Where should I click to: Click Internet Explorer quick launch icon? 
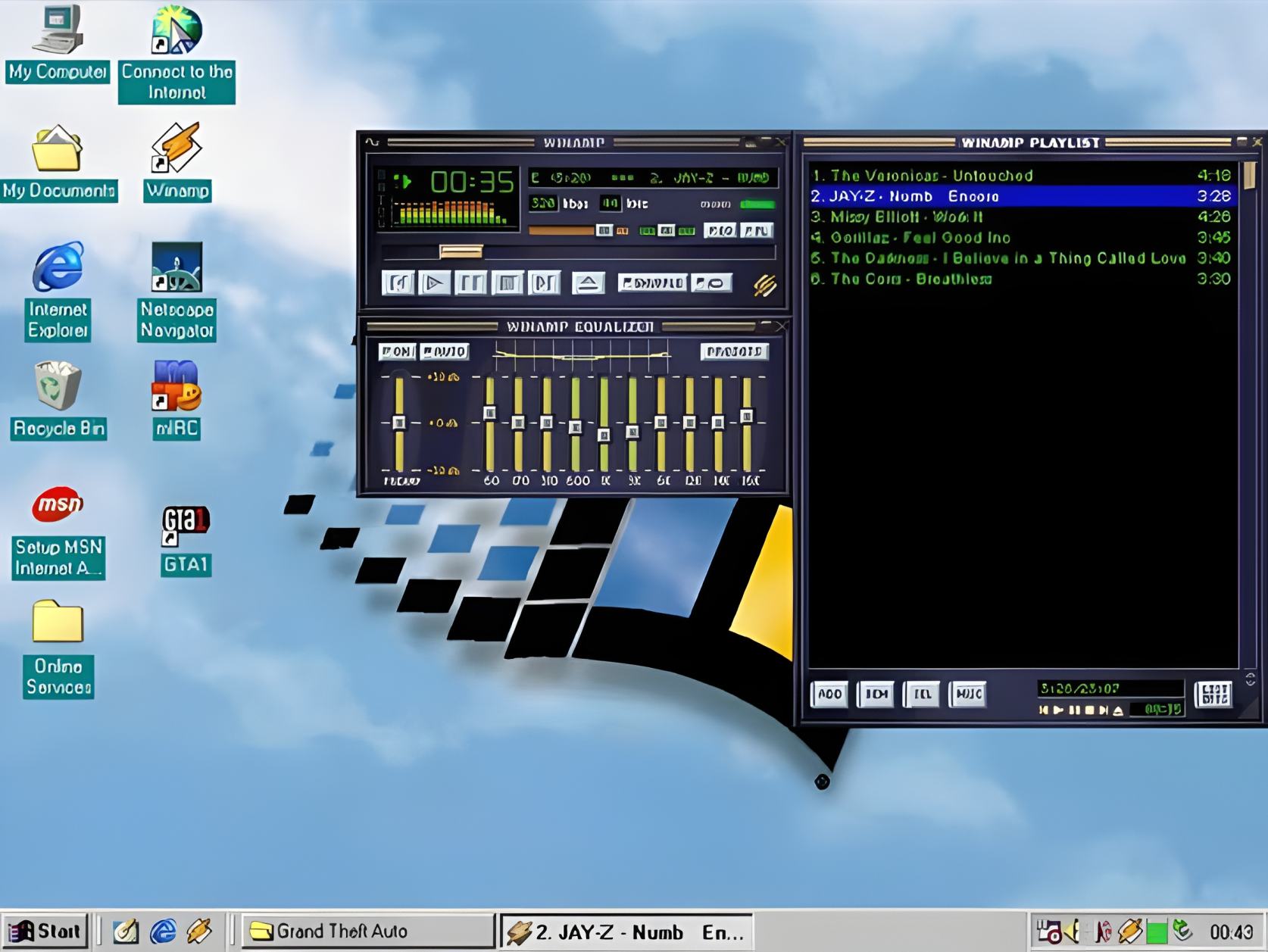[x=163, y=932]
